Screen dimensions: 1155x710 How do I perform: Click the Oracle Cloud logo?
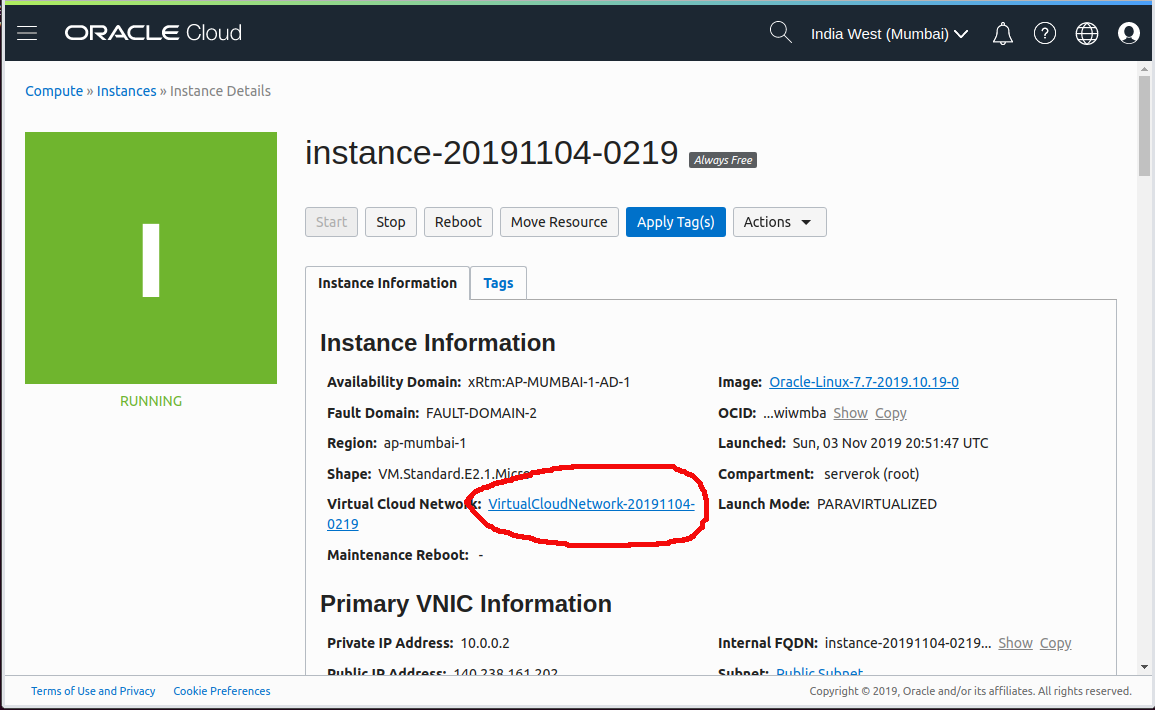(152, 32)
